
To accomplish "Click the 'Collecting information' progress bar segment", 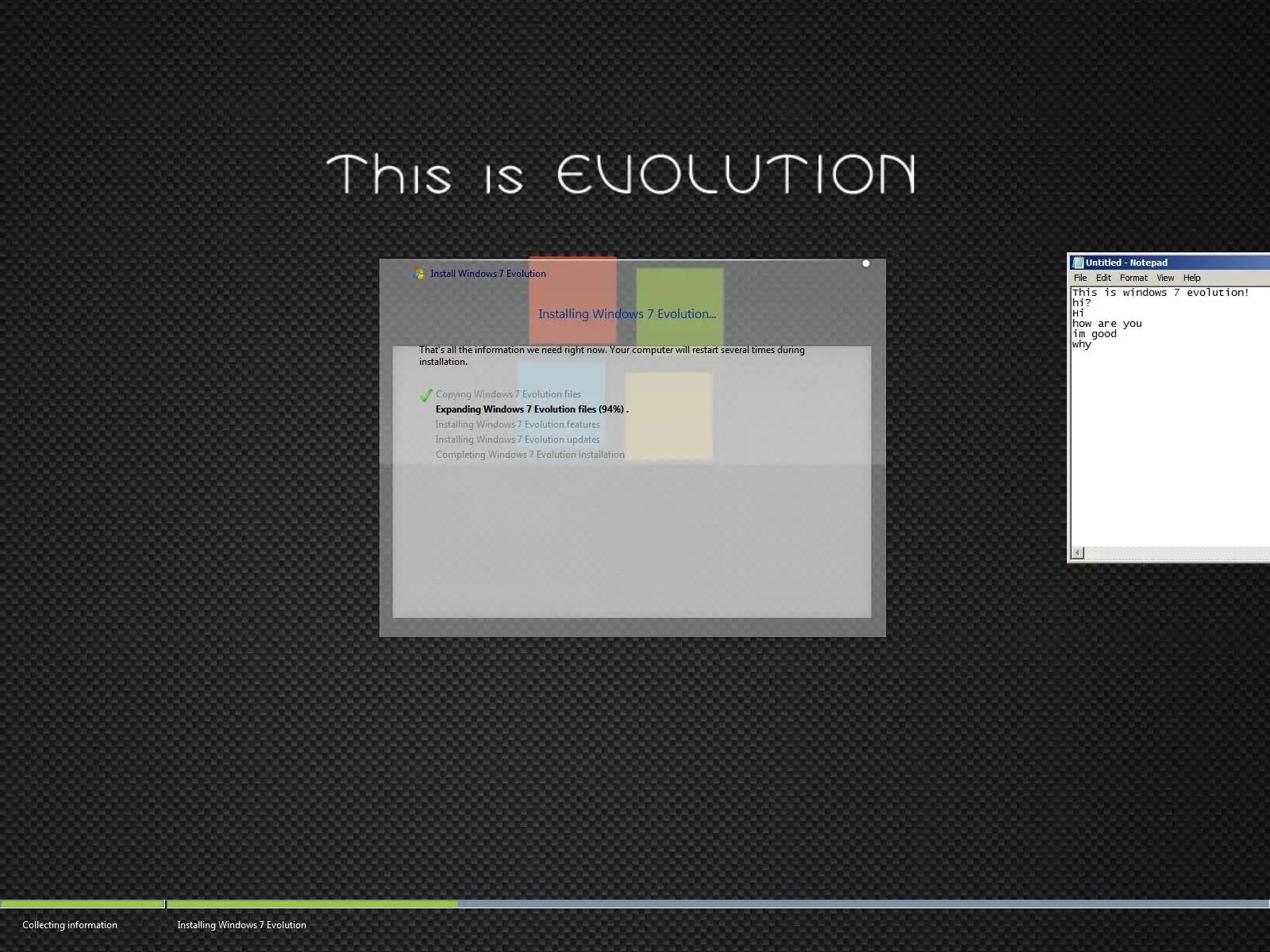I will tap(83, 904).
